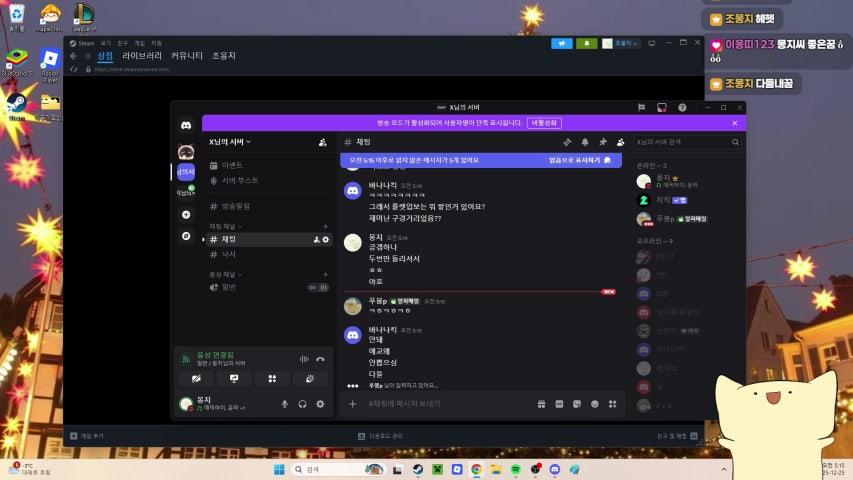Start screen share in voice panel
This screenshot has width=853, height=480.
pos(234,379)
